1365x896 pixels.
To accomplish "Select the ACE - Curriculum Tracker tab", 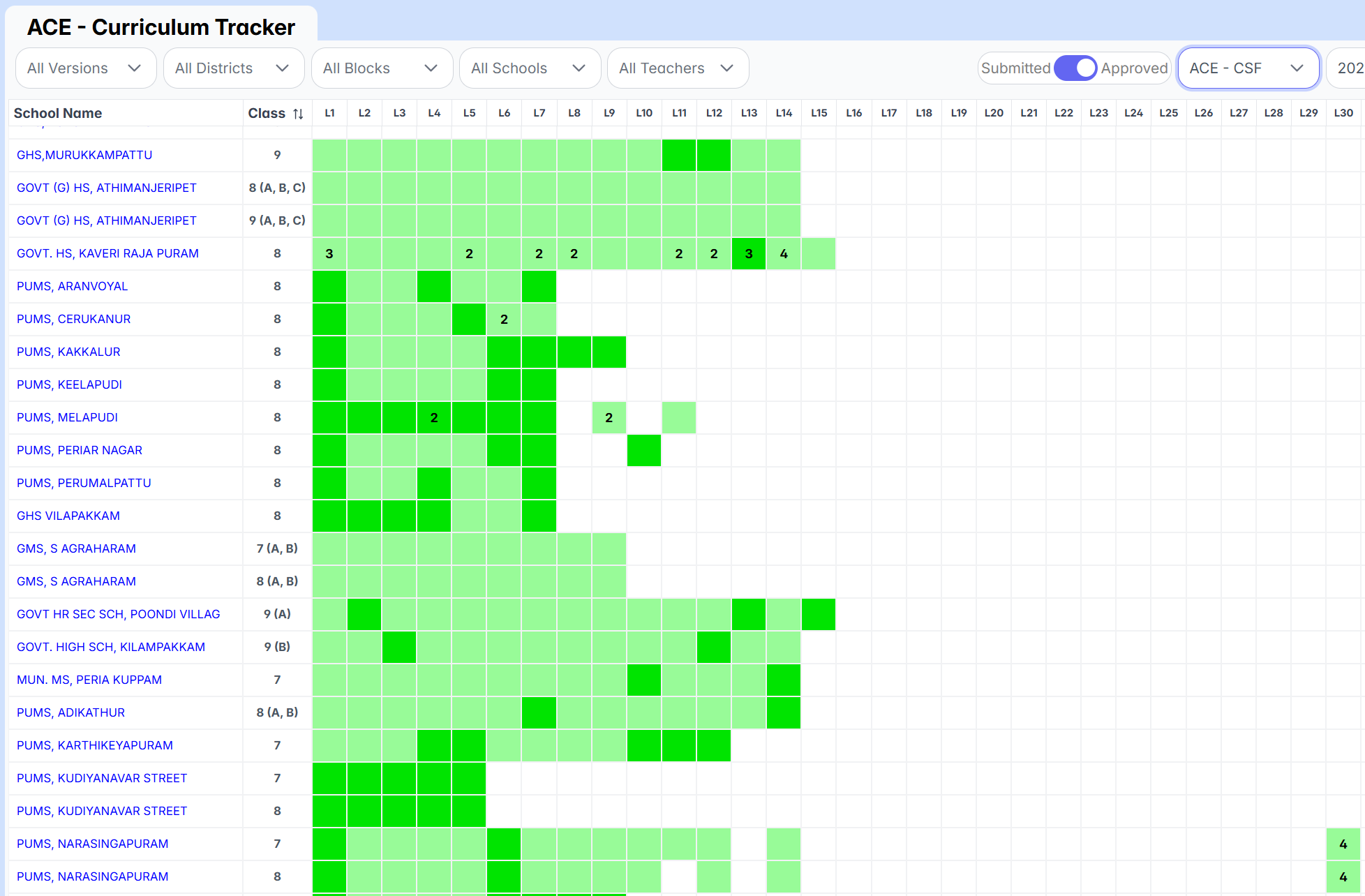I will pyautogui.click(x=161, y=27).
